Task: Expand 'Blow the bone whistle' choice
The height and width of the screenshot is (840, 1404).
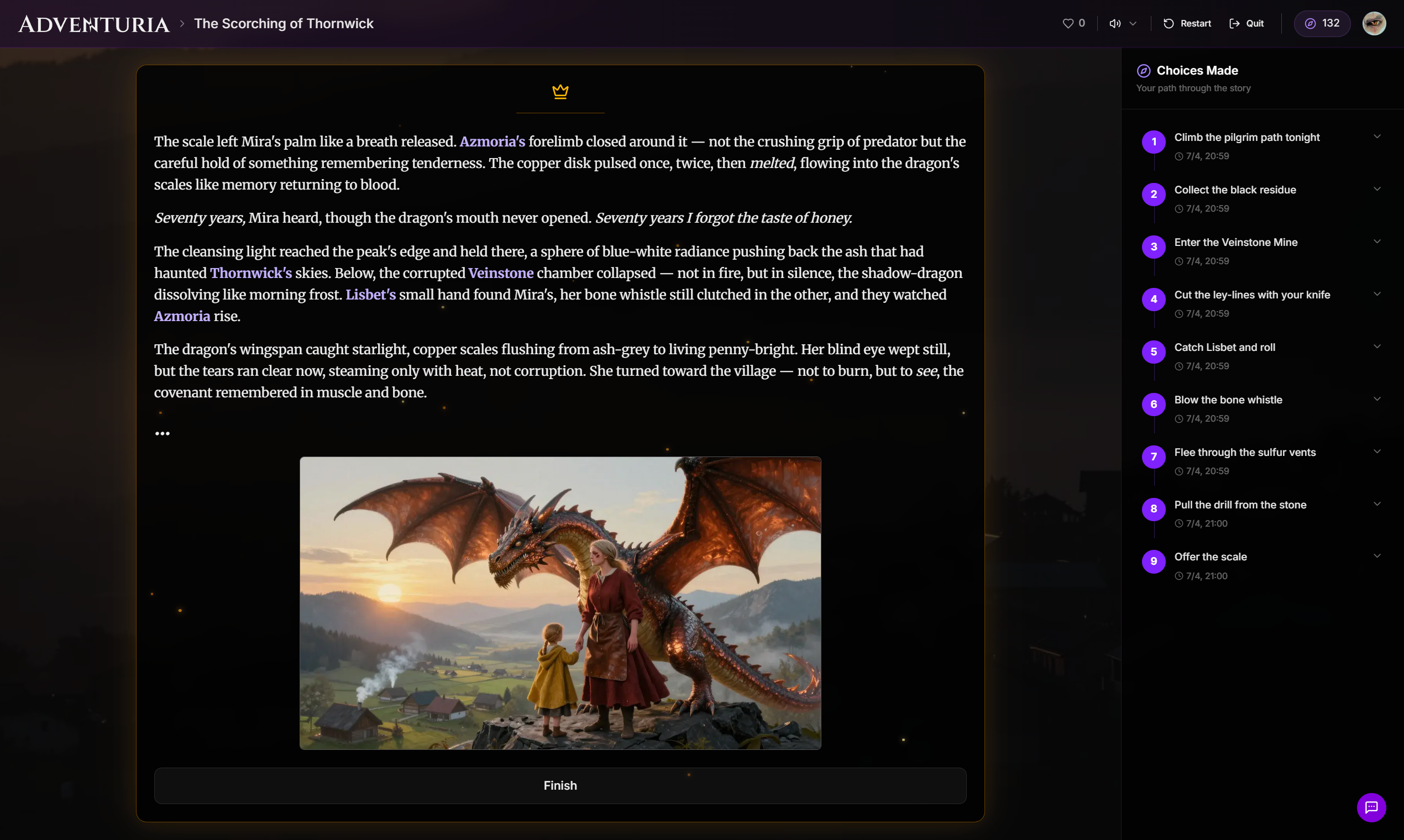Action: (1377, 399)
